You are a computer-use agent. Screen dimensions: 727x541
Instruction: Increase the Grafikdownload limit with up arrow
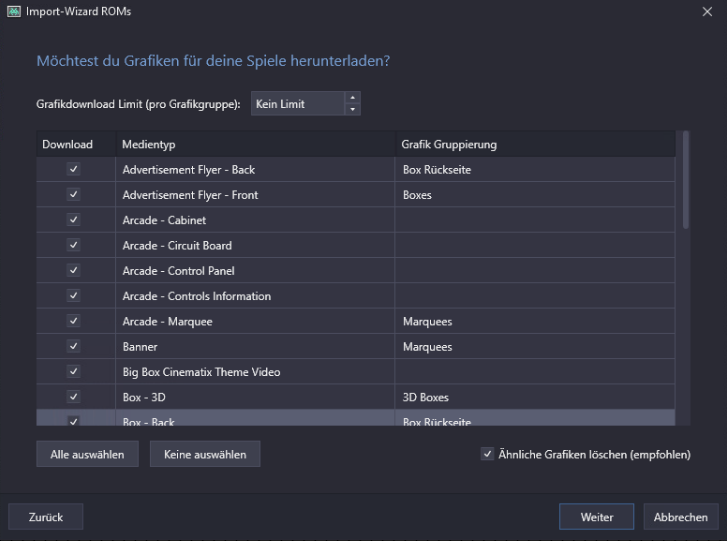click(x=351, y=98)
